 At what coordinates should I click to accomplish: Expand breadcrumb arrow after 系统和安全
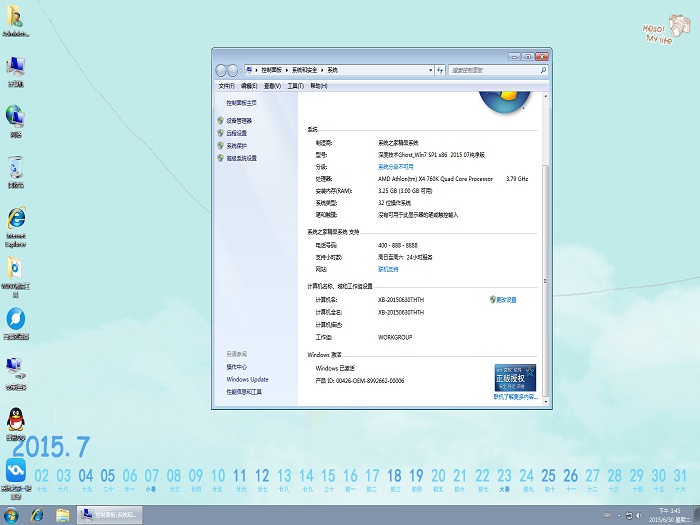(x=324, y=70)
